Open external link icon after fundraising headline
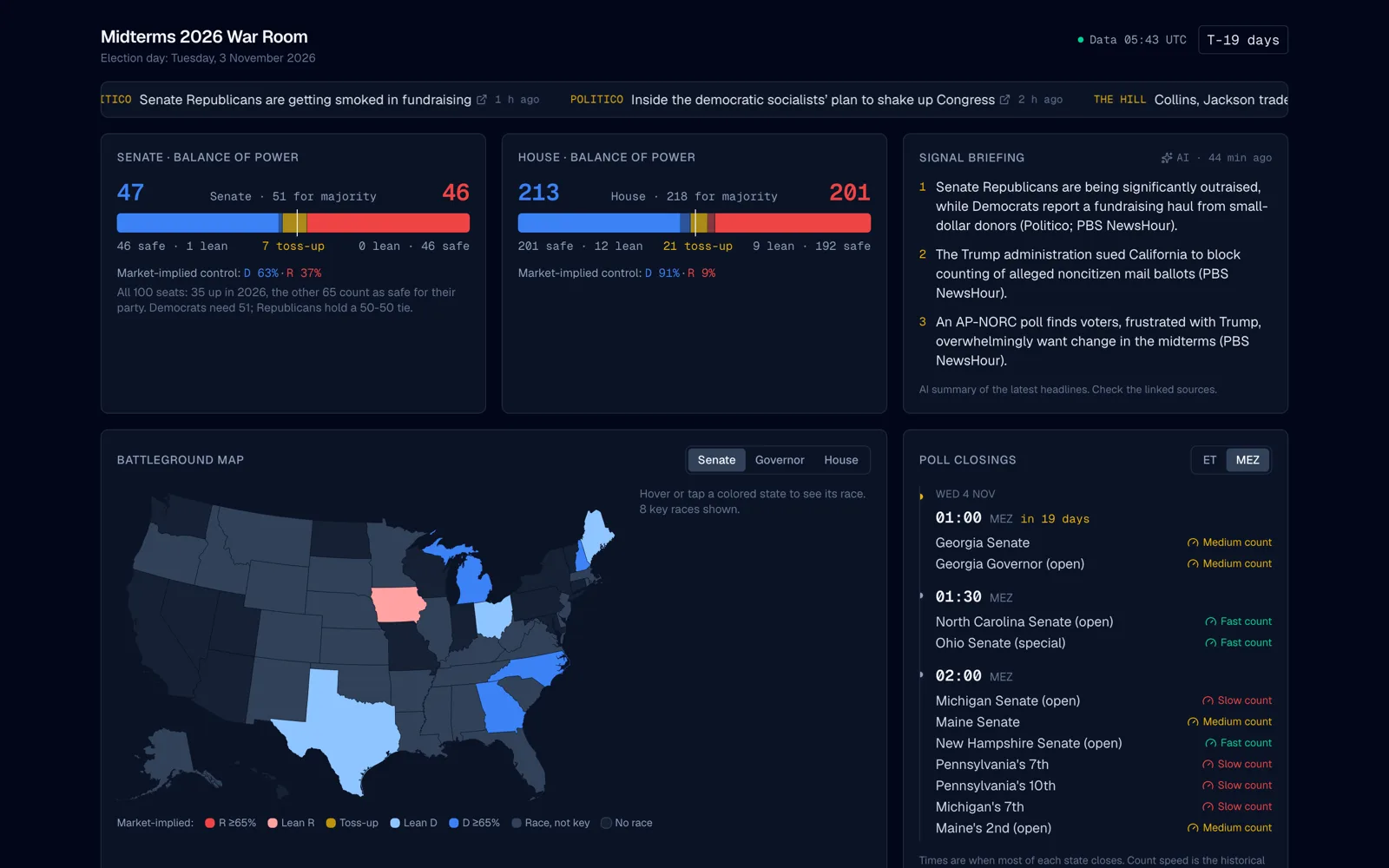This screenshot has width=1389, height=868. click(482, 100)
